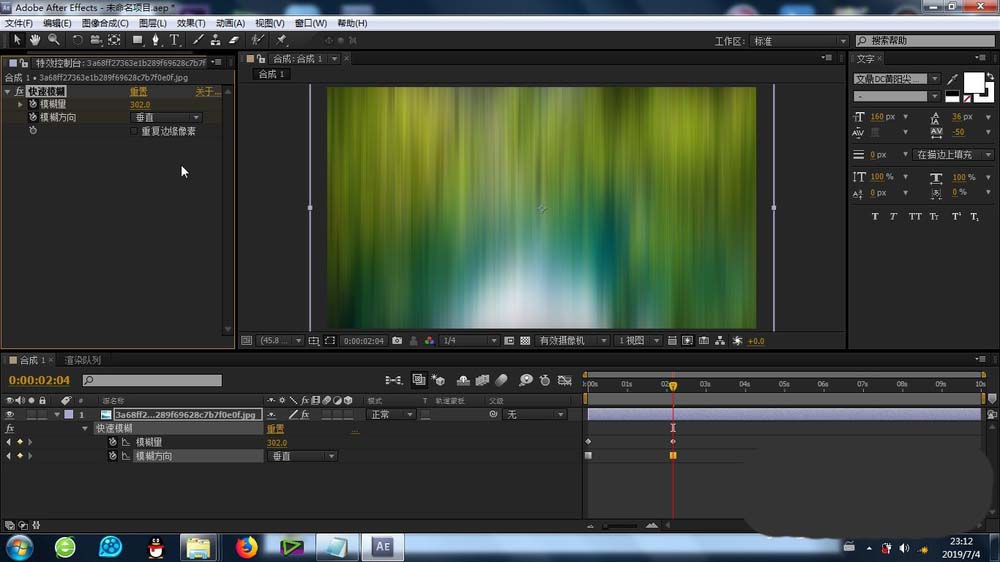This screenshot has height=562, width=1000.
Task: Enable the 重复边缘像素 checkbox
Action: point(135,131)
